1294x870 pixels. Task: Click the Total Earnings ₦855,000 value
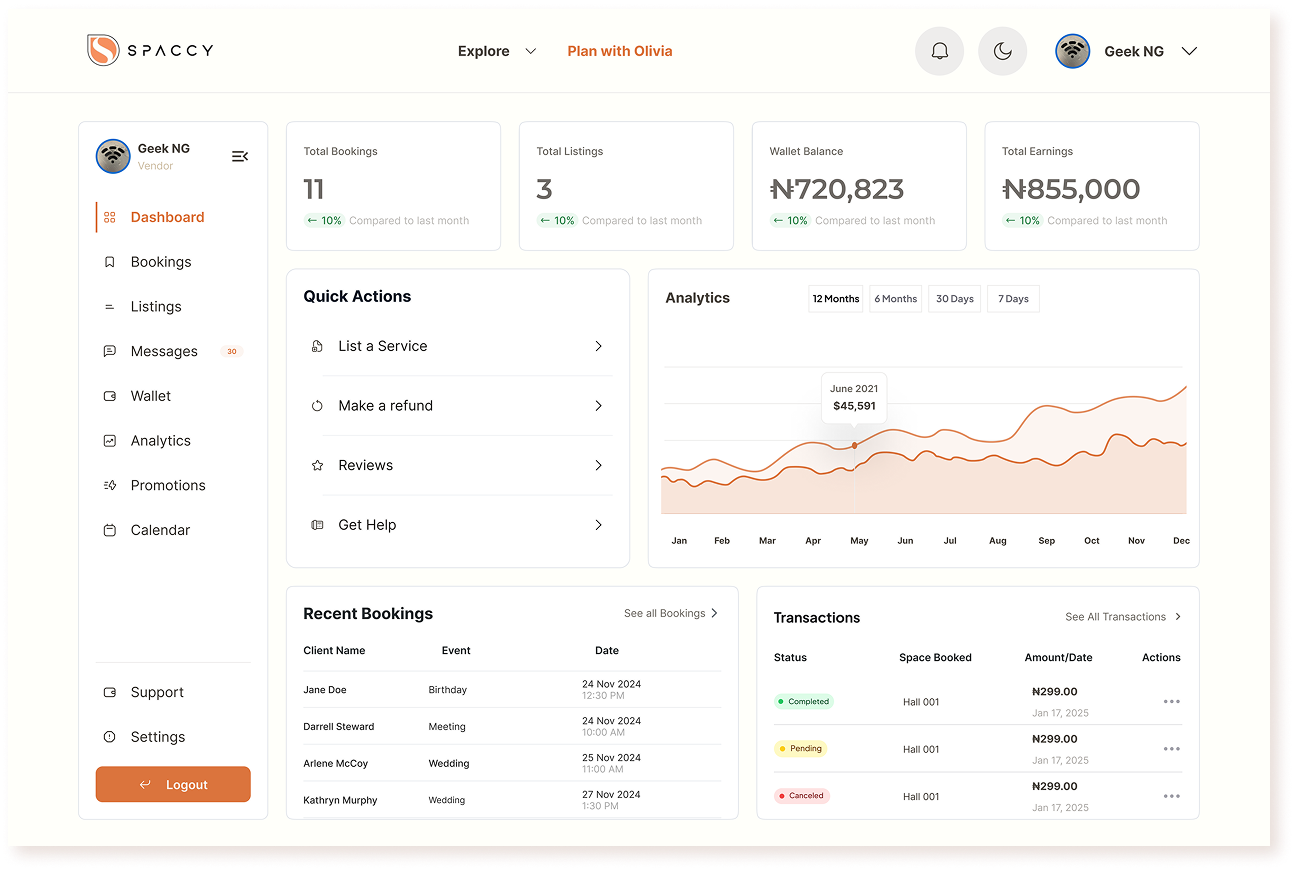coord(1071,189)
